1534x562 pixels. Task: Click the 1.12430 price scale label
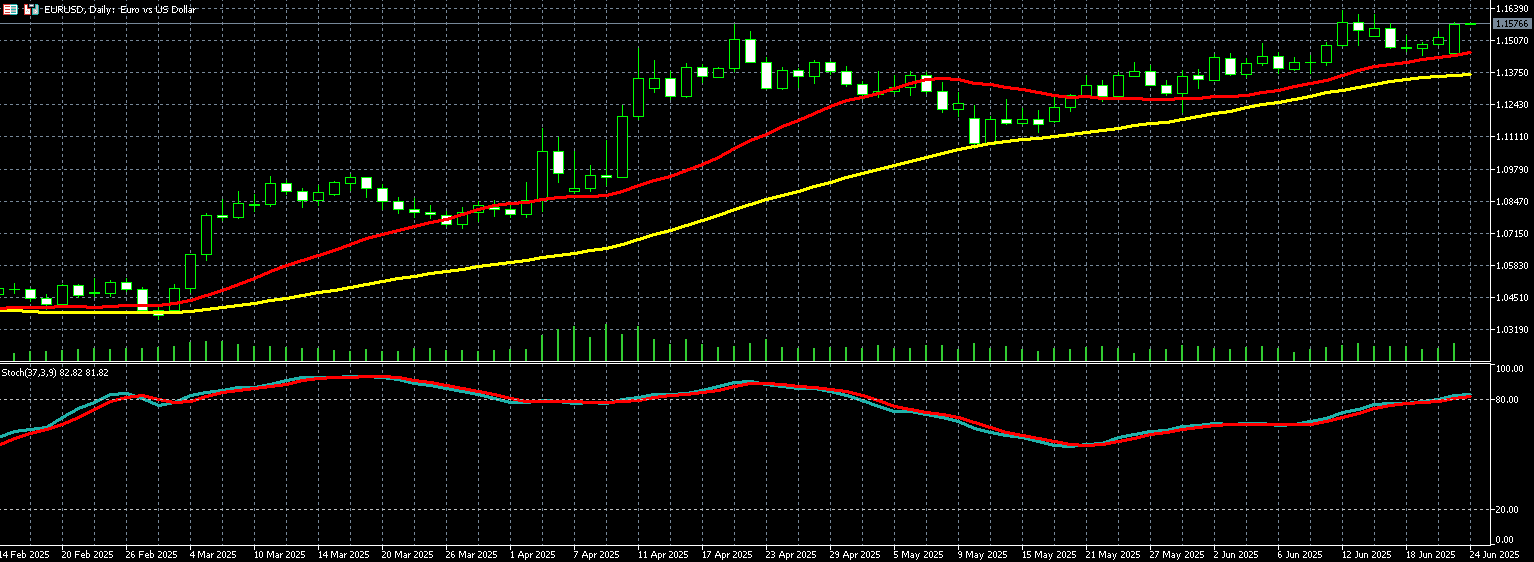tap(1511, 105)
